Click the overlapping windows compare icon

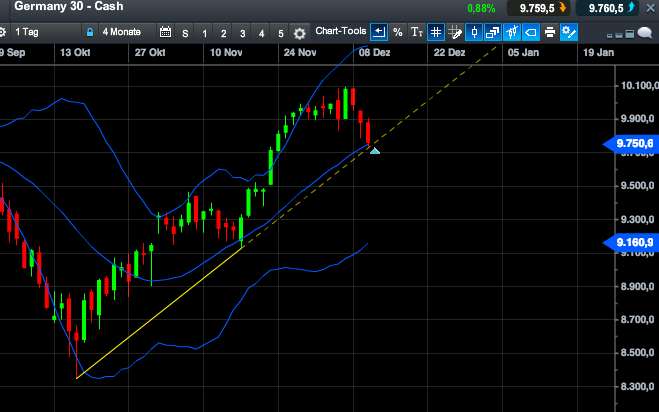tap(492, 32)
